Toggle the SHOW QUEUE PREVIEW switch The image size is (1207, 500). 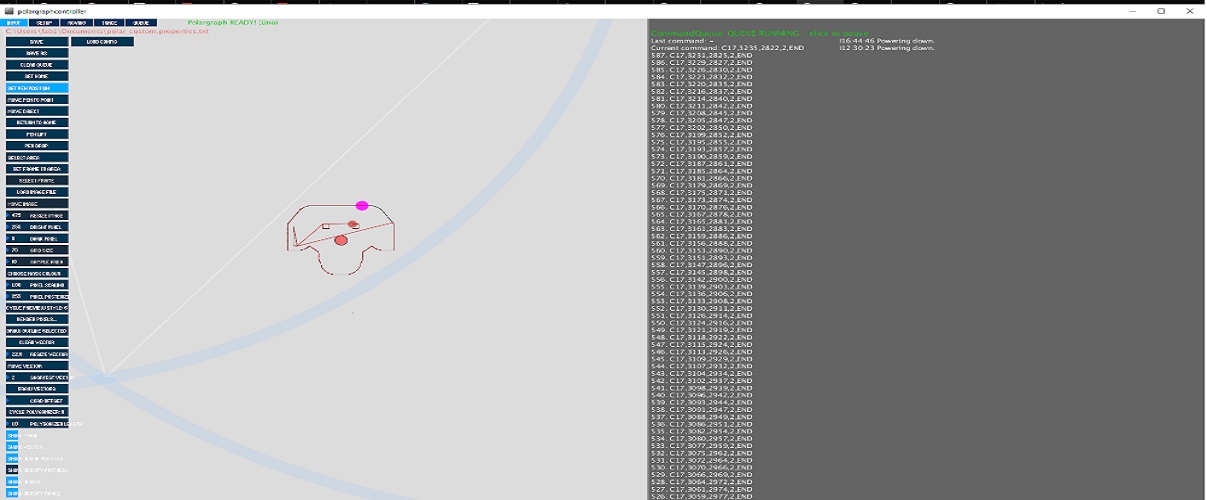[x=13, y=459]
